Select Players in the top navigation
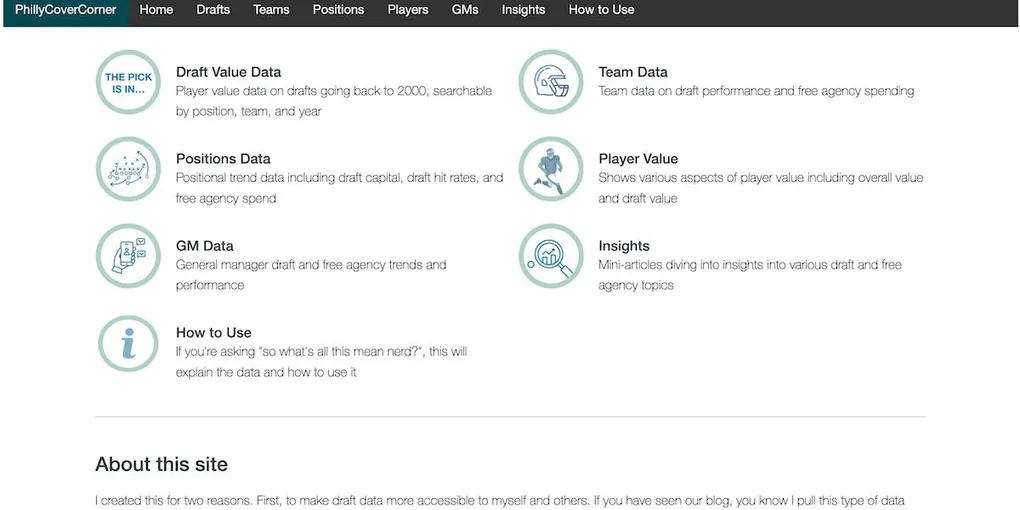 click(408, 10)
